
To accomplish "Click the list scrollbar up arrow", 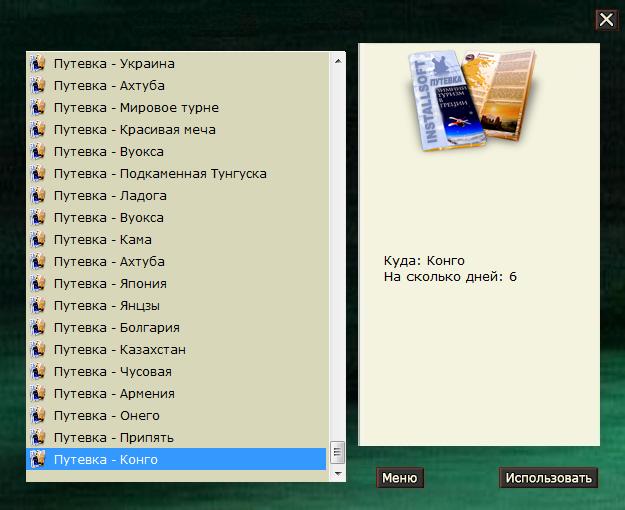I will [x=338, y=61].
